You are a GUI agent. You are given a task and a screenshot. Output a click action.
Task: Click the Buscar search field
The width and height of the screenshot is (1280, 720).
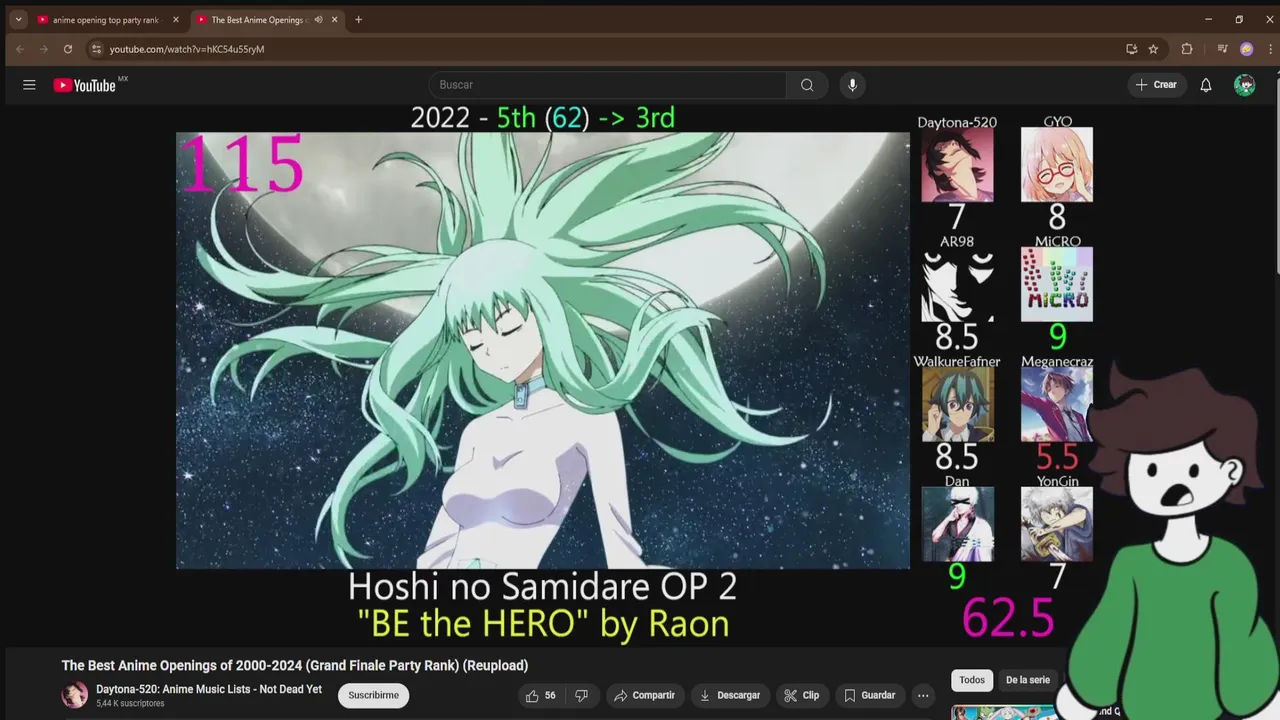point(607,85)
